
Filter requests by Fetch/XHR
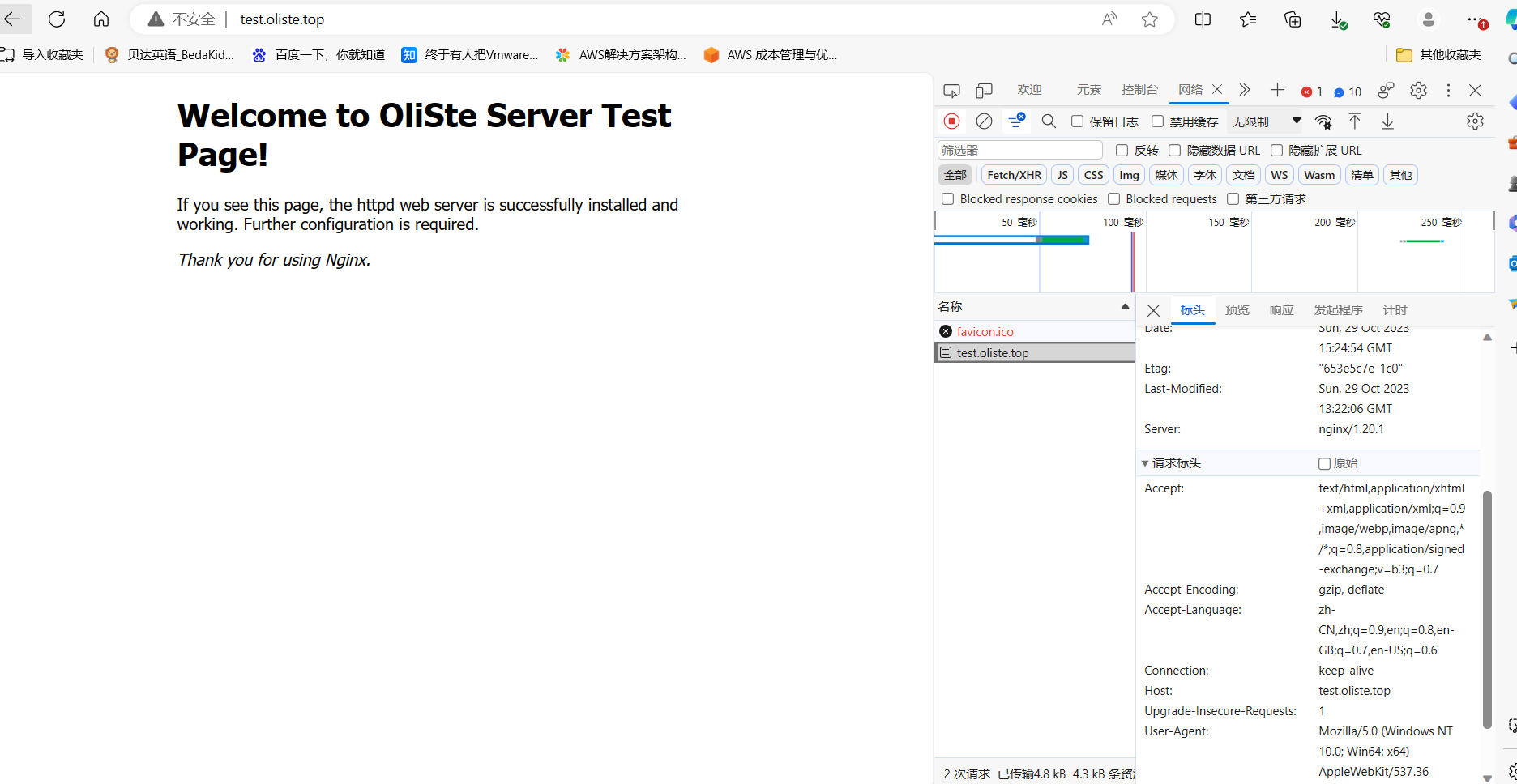point(1014,175)
